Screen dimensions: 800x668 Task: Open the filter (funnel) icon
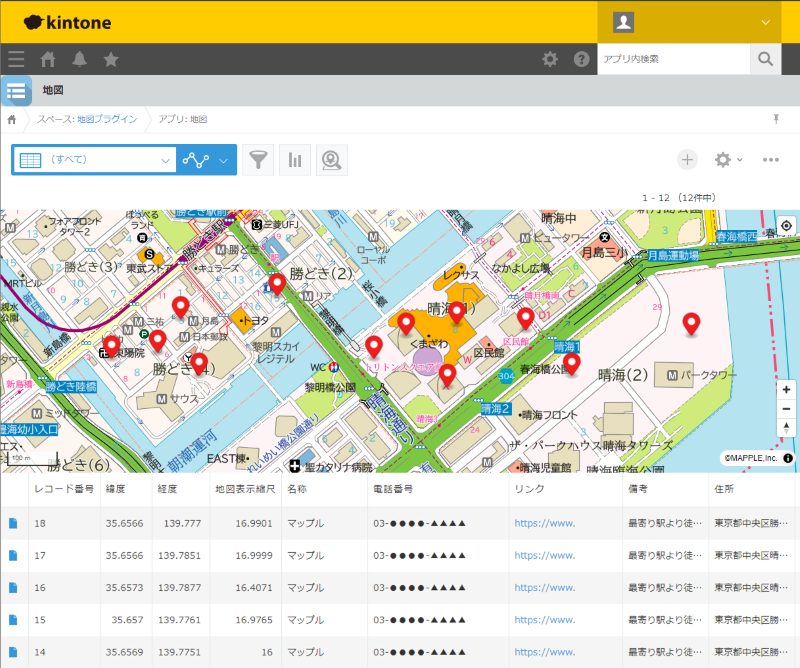point(258,160)
